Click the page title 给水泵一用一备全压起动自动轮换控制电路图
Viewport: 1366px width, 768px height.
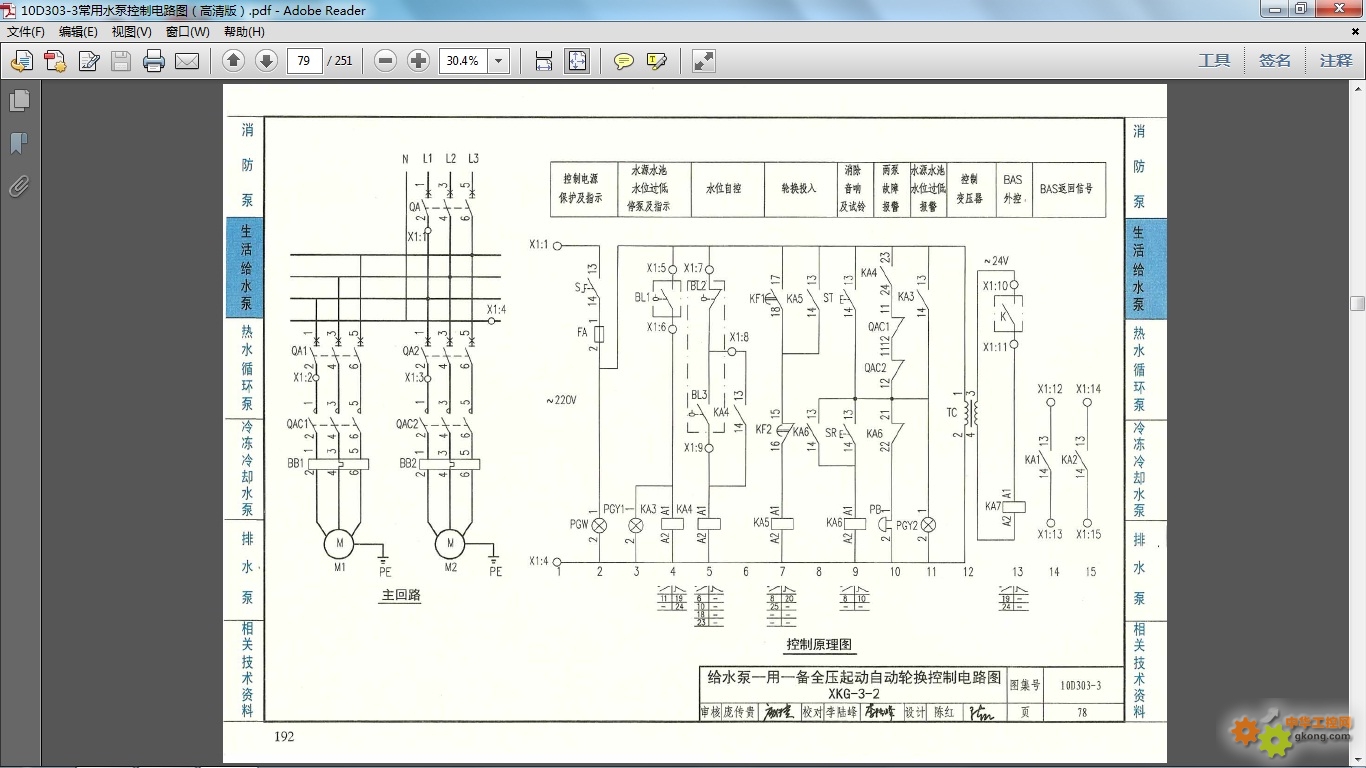pyautogui.click(x=854, y=677)
